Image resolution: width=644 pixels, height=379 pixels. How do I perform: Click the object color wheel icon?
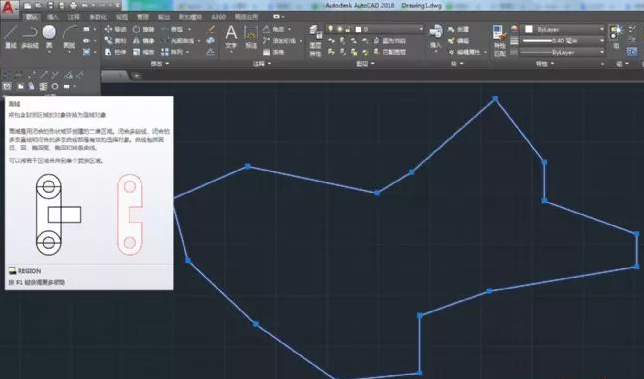(515, 29)
